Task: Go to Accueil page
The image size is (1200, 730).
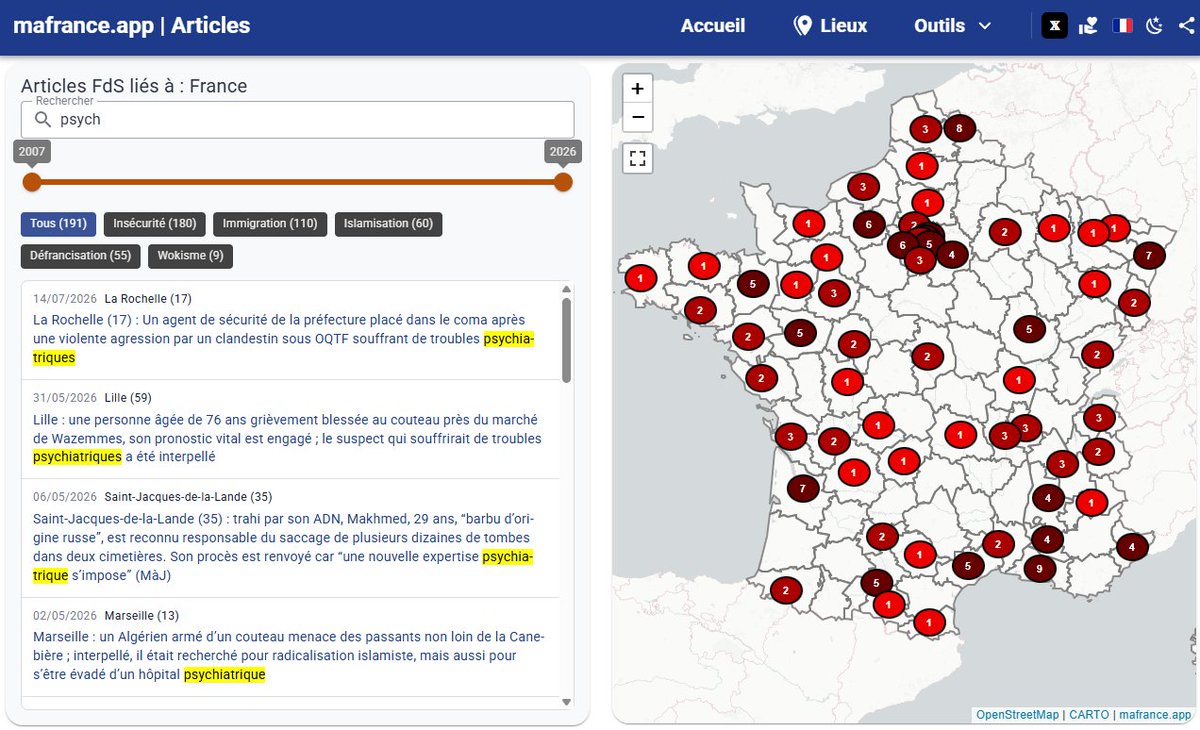Action: (x=713, y=26)
